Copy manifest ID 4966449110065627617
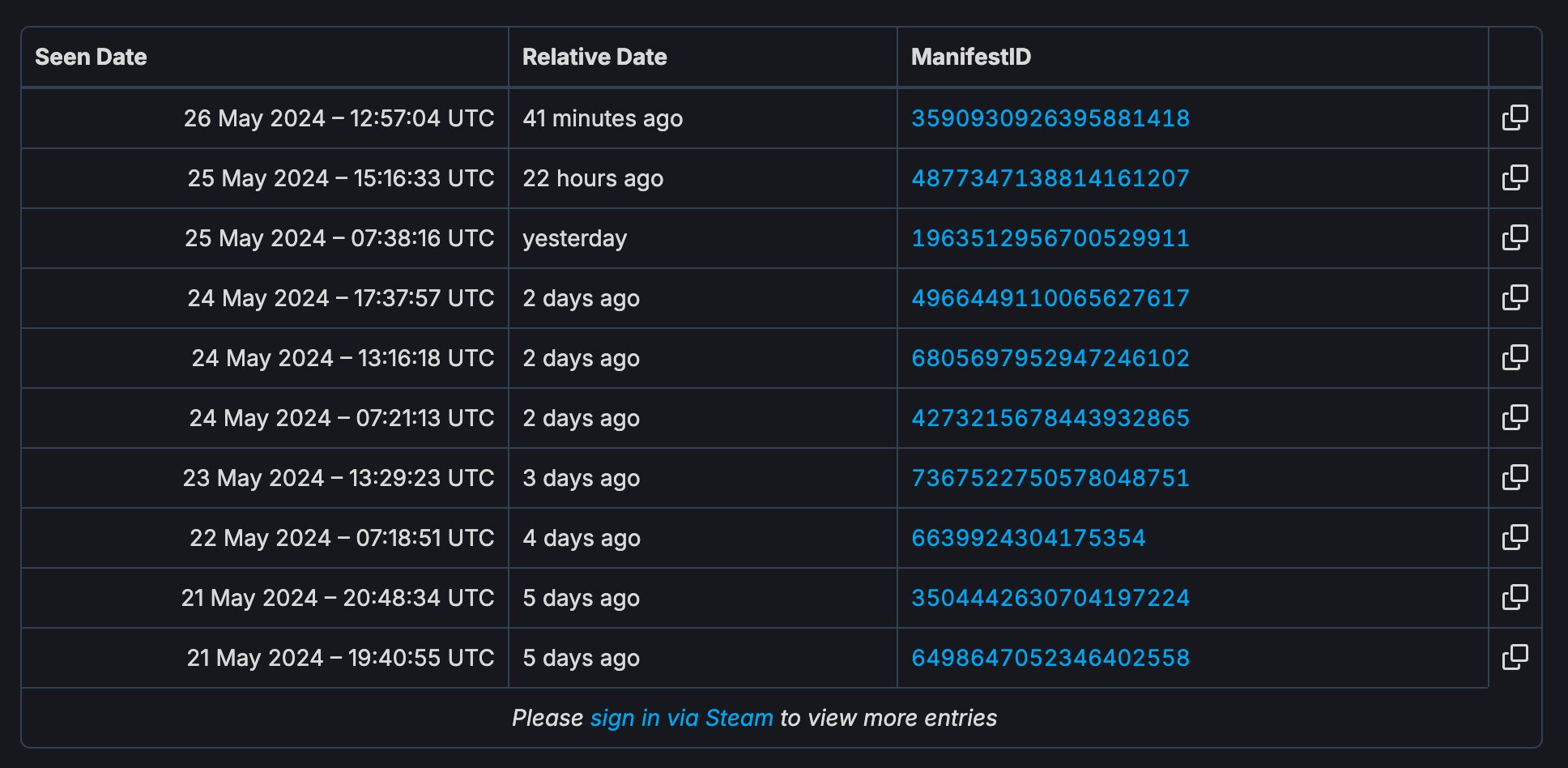The image size is (1568, 768). [1515, 297]
